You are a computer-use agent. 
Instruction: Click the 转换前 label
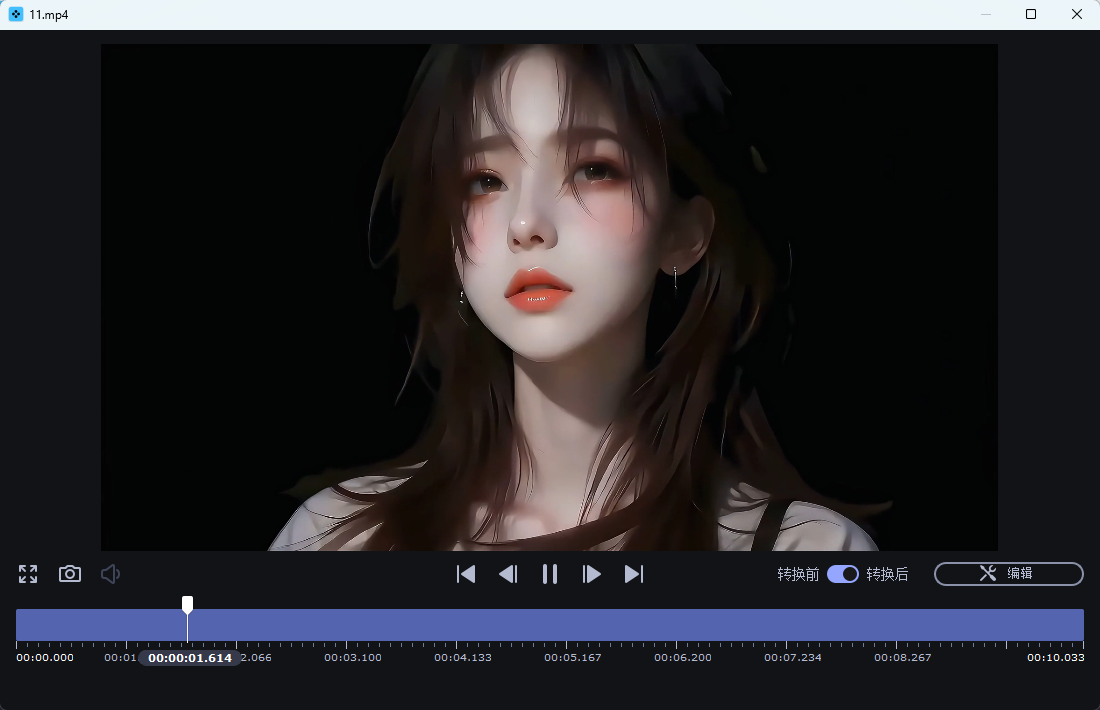coord(798,574)
